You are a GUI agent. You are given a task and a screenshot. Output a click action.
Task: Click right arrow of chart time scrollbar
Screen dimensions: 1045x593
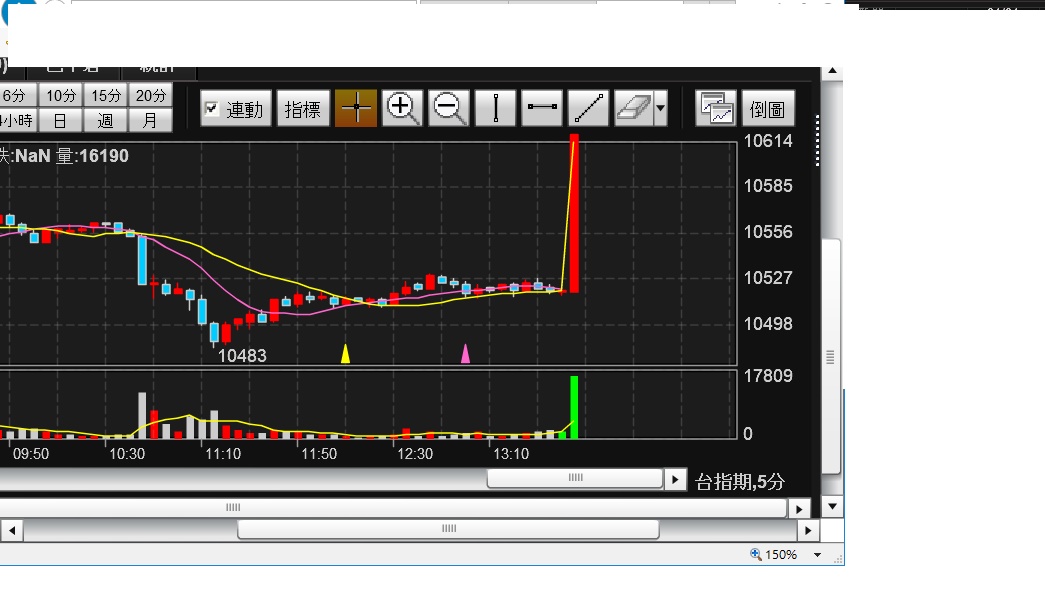pos(675,479)
